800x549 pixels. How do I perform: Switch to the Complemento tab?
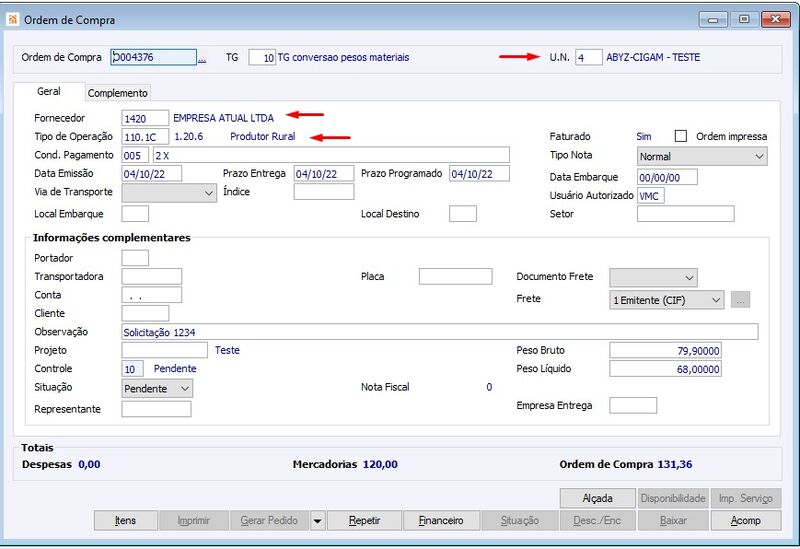click(x=117, y=93)
